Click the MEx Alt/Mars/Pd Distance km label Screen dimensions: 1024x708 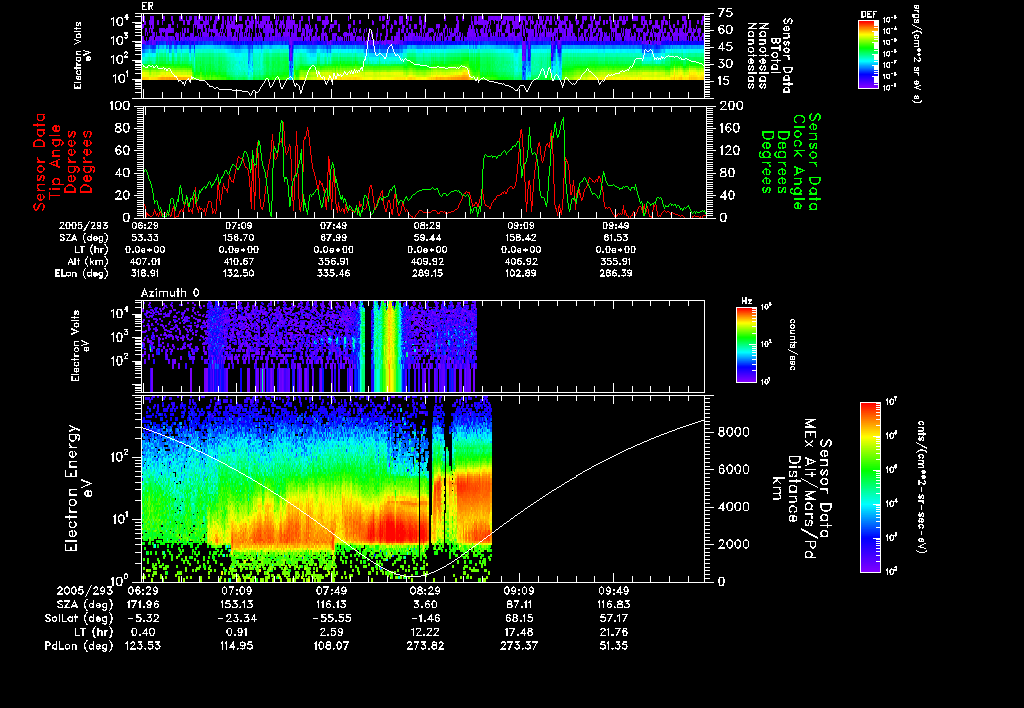[801, 489]
